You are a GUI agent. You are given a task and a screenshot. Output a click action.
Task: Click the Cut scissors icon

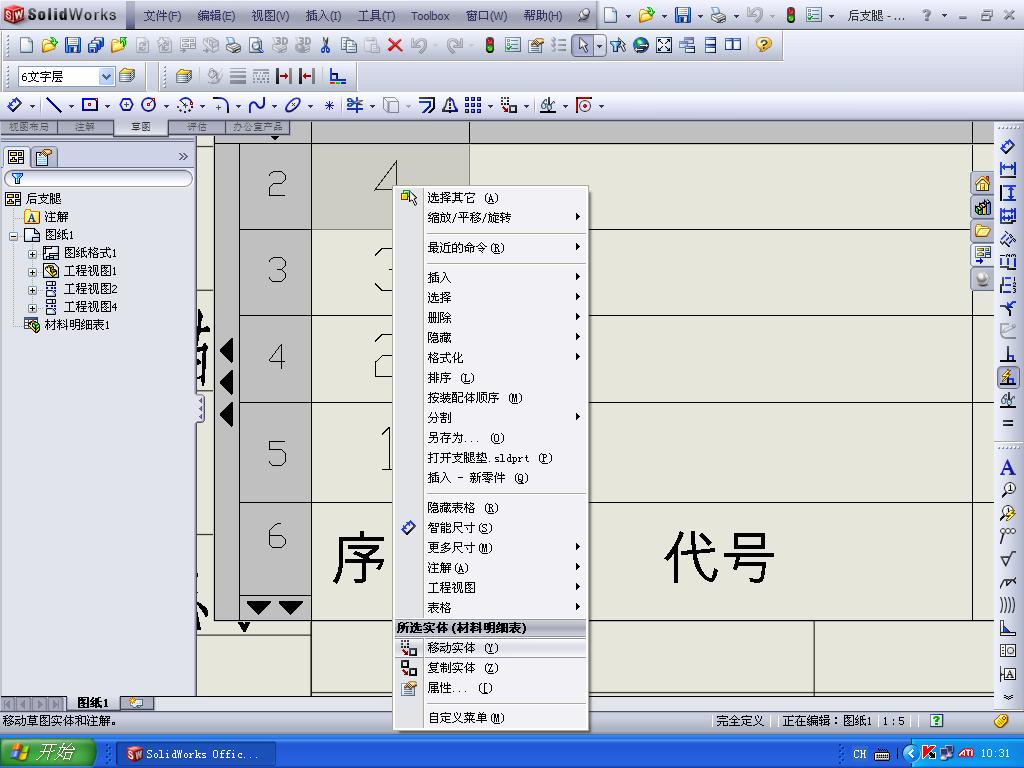point(325,44)
